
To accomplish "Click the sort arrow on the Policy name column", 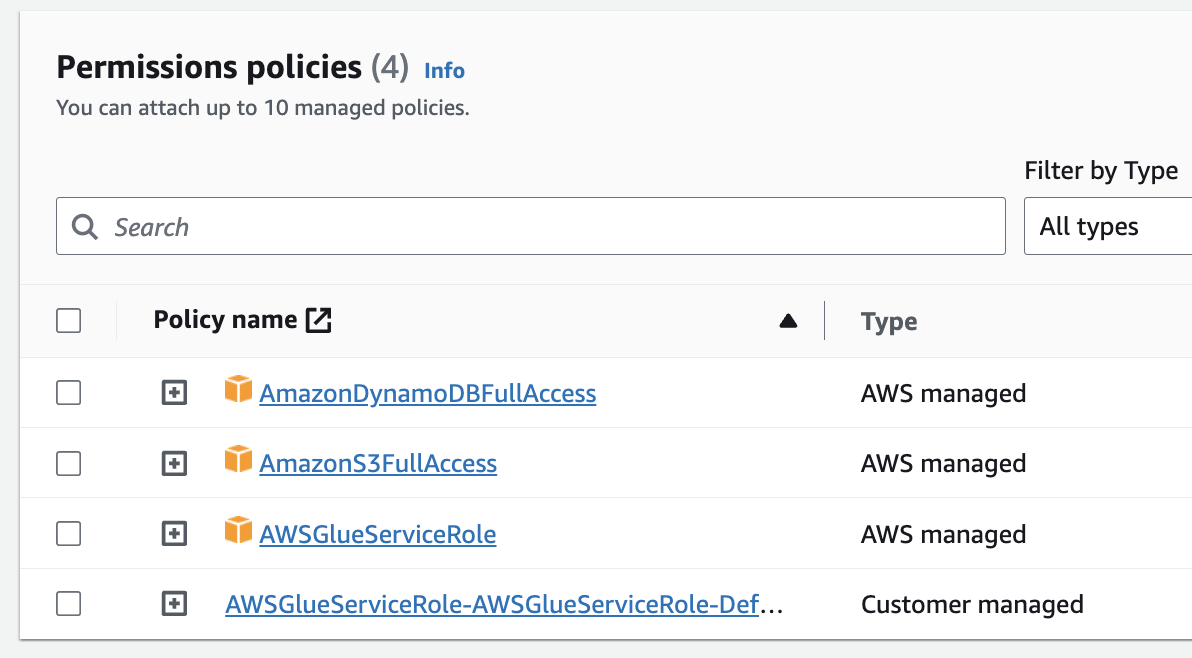I will (788, 320).
